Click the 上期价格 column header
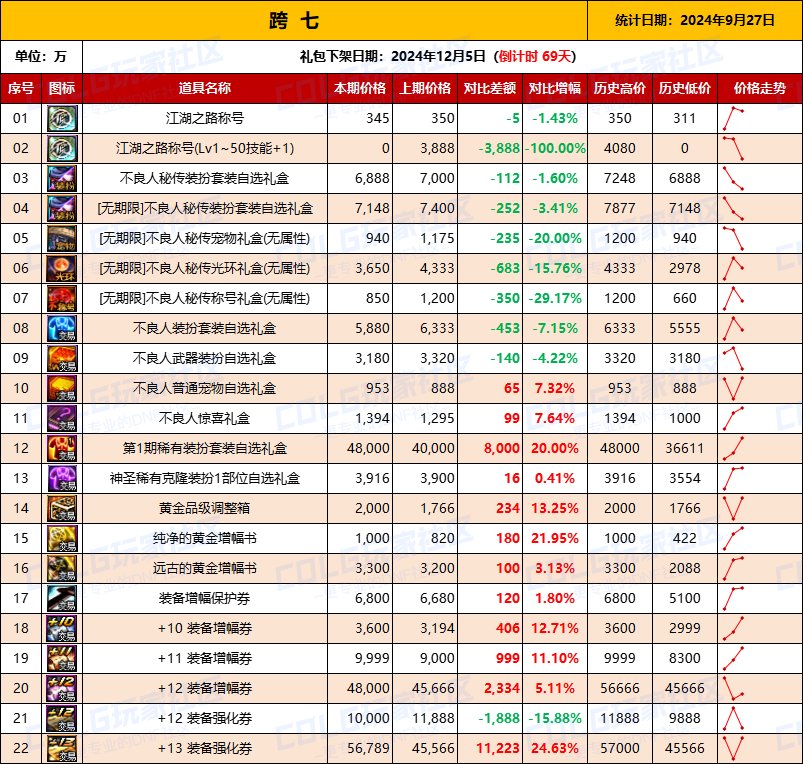This screenshot has width=803, height=764. coord(425,89)
